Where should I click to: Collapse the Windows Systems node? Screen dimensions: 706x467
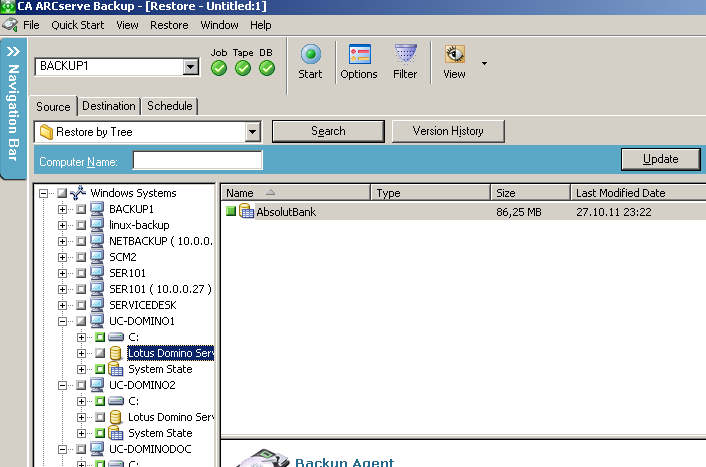43,193
